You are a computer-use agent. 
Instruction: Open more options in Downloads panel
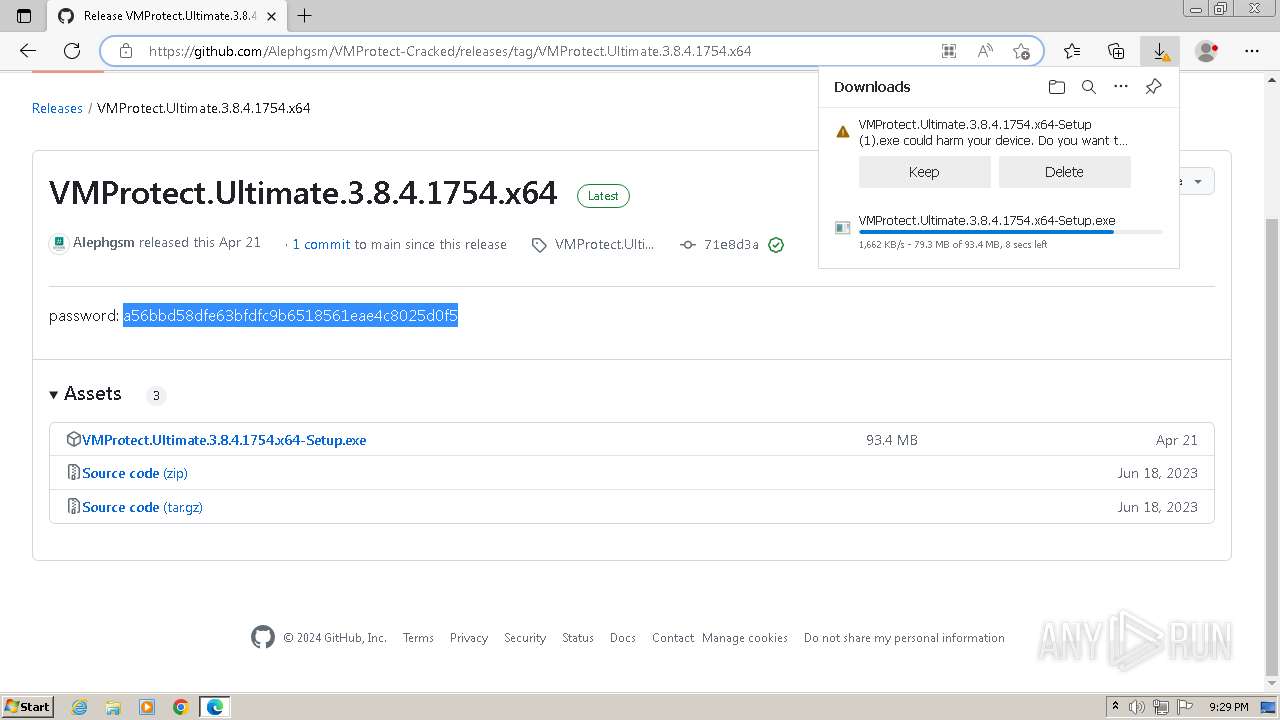[1121, 87]
